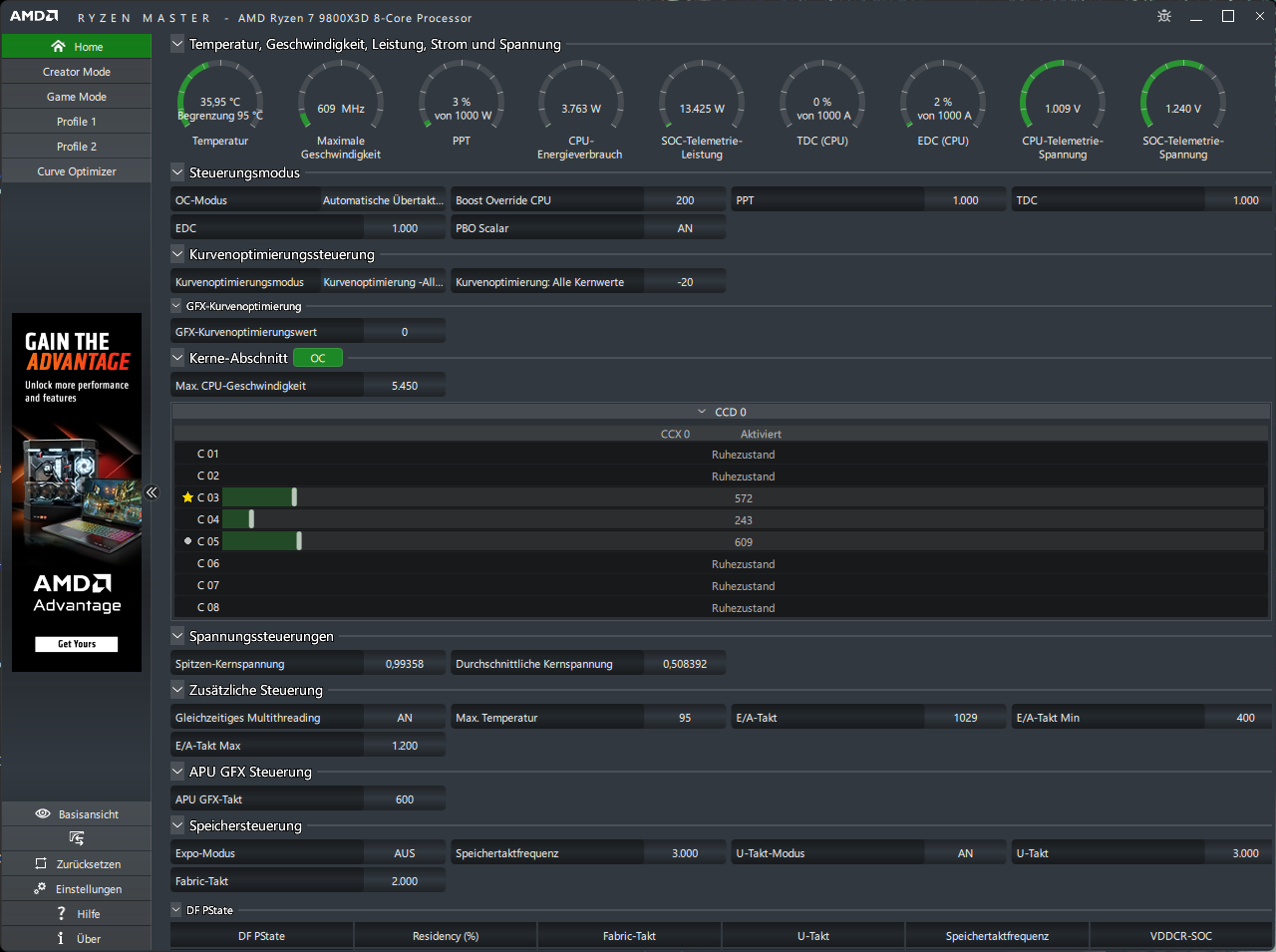Click Über text button
Viewport: 1276px width, 952px height.
[89, 939]
